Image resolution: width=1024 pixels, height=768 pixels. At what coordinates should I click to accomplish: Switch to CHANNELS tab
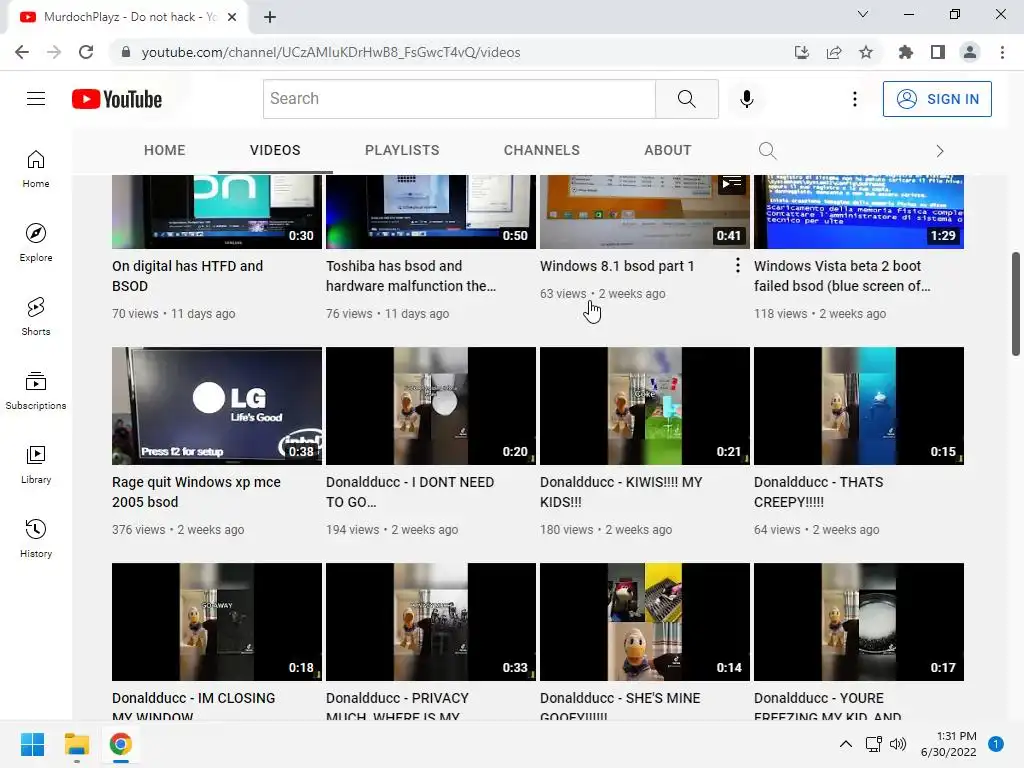541,150
